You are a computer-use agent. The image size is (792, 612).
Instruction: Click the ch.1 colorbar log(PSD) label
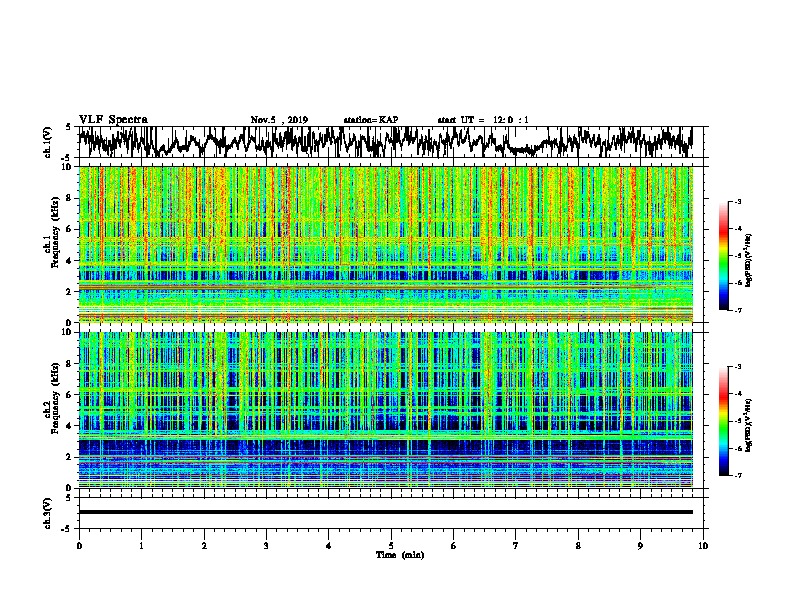[x=749, y=260]
